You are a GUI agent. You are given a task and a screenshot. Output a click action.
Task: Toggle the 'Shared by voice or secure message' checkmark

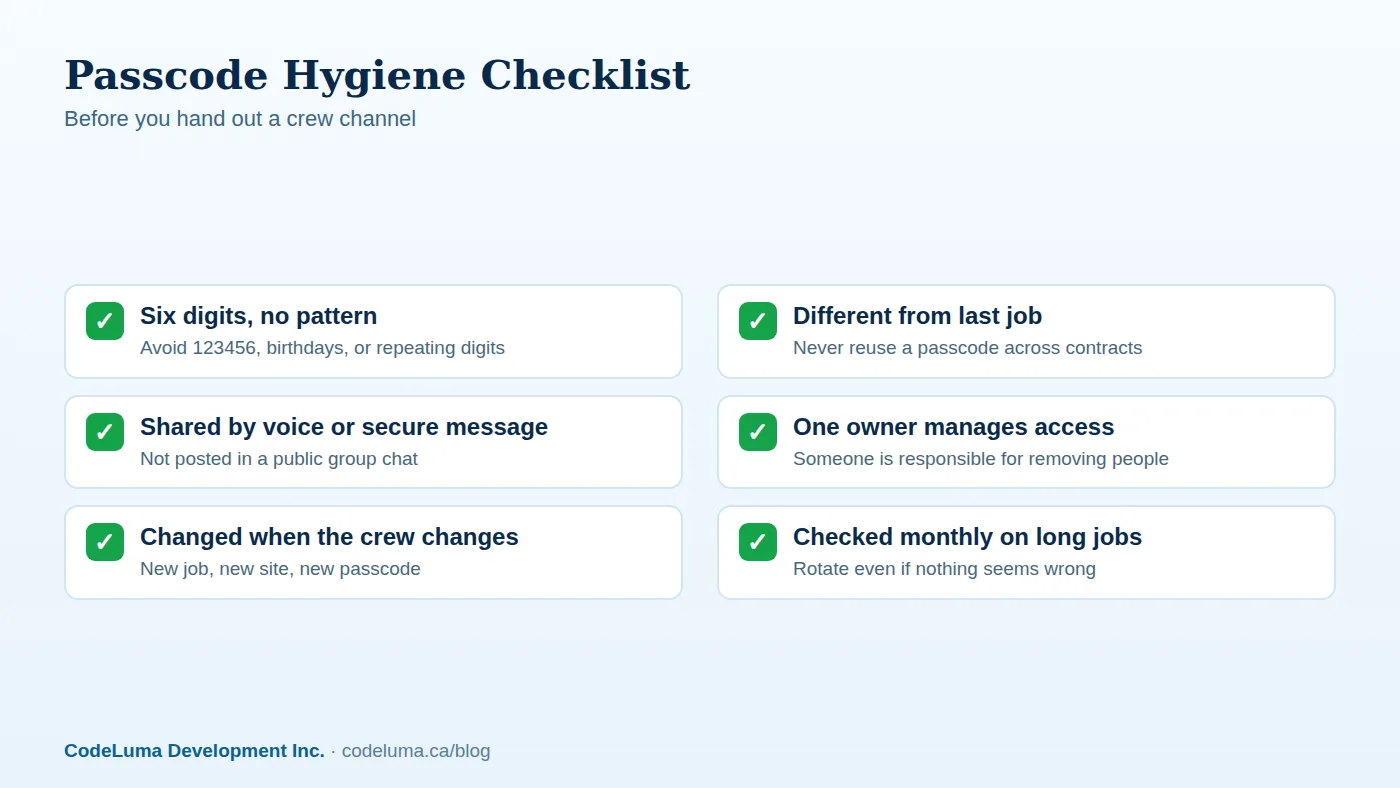click(105, 432)
